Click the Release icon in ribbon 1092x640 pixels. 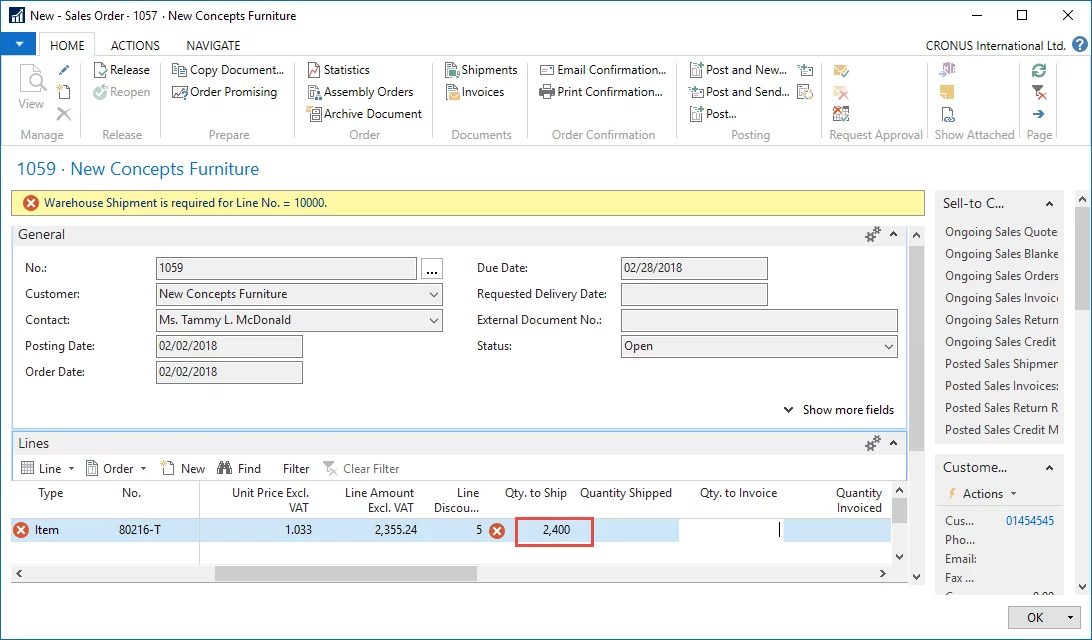click(101, 70)
